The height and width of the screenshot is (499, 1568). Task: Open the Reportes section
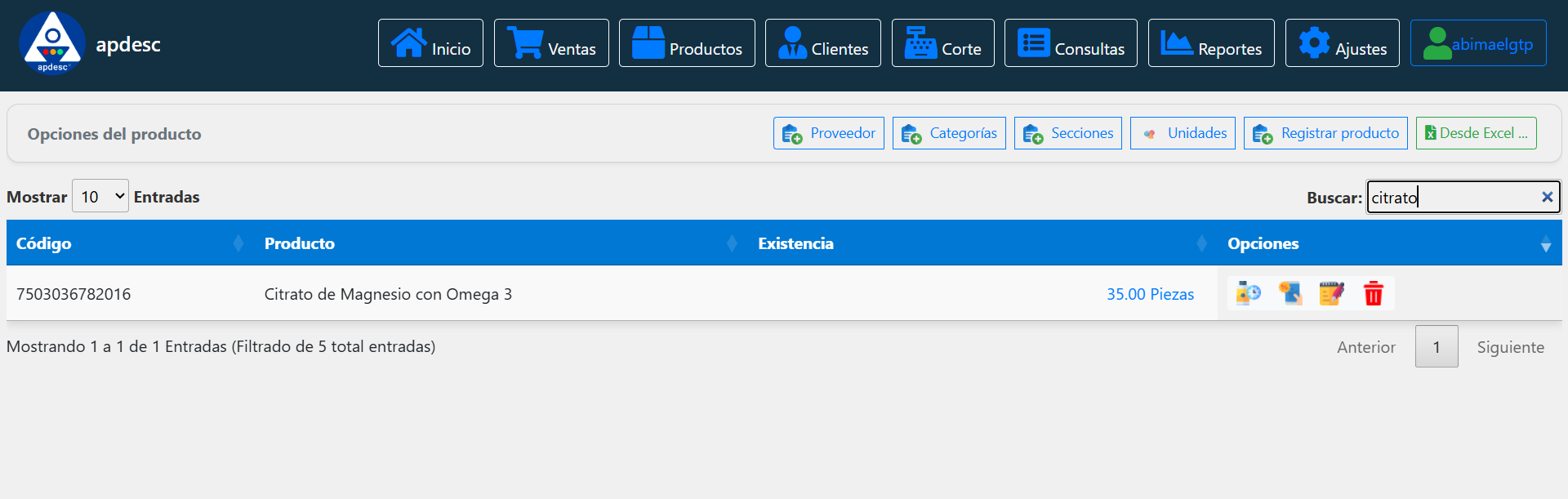pos(1211,43)
